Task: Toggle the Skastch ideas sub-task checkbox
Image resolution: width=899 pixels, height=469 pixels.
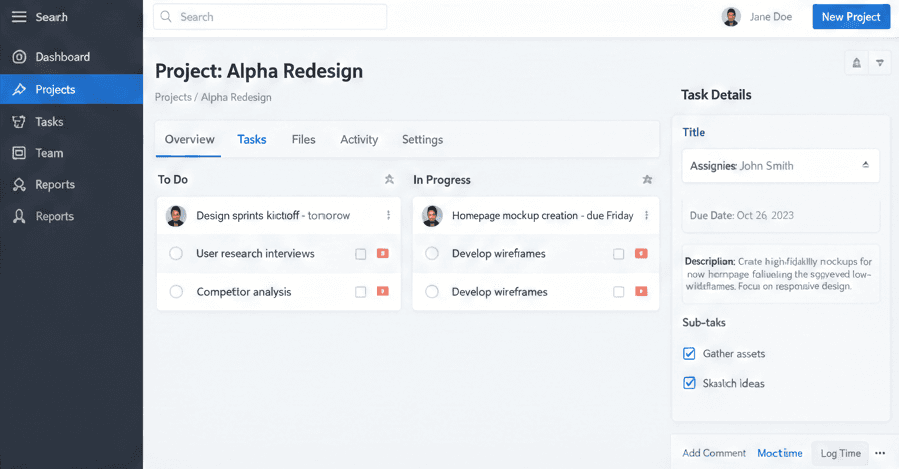Action: (x=689, y=383)
